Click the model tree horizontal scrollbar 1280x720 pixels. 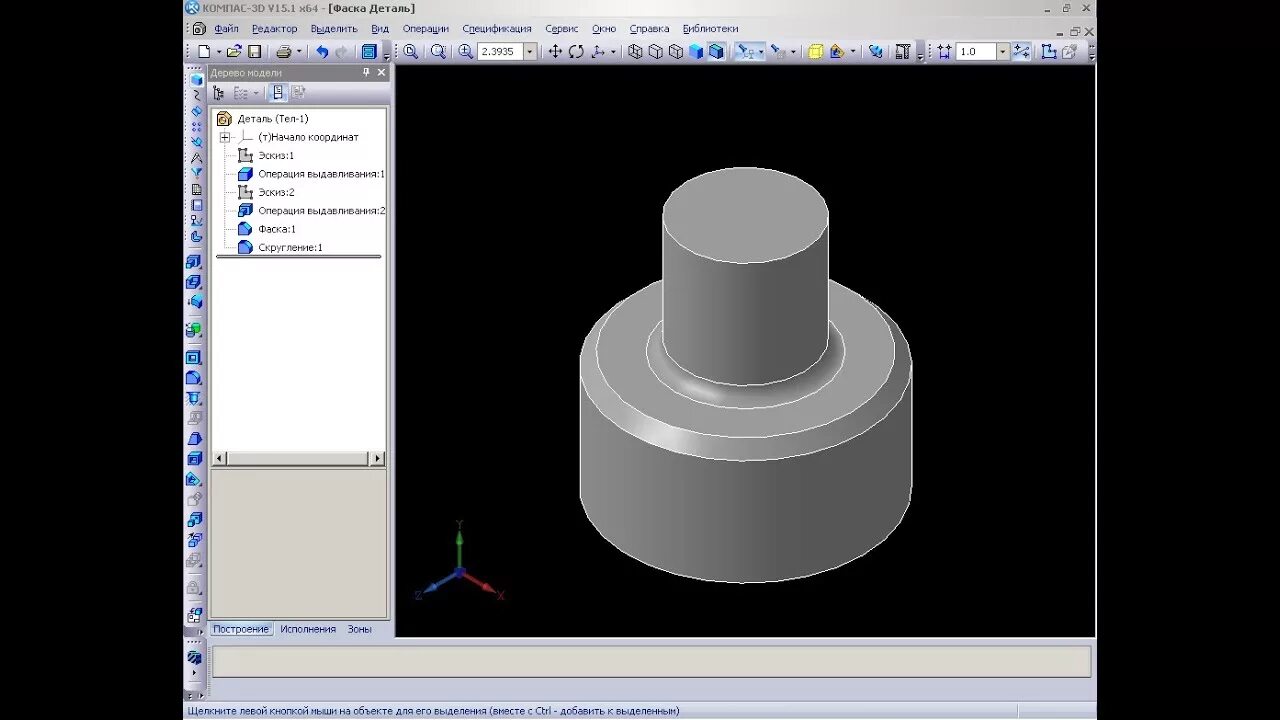300,458
